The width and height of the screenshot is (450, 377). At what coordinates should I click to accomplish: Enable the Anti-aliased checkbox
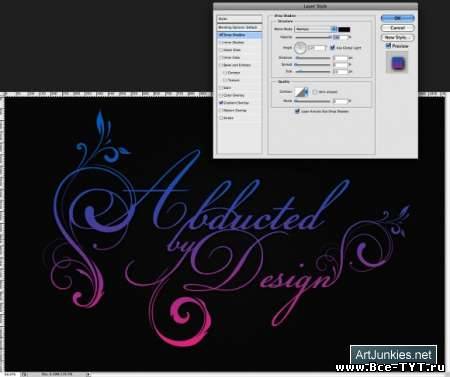click(x=315, y=92)
